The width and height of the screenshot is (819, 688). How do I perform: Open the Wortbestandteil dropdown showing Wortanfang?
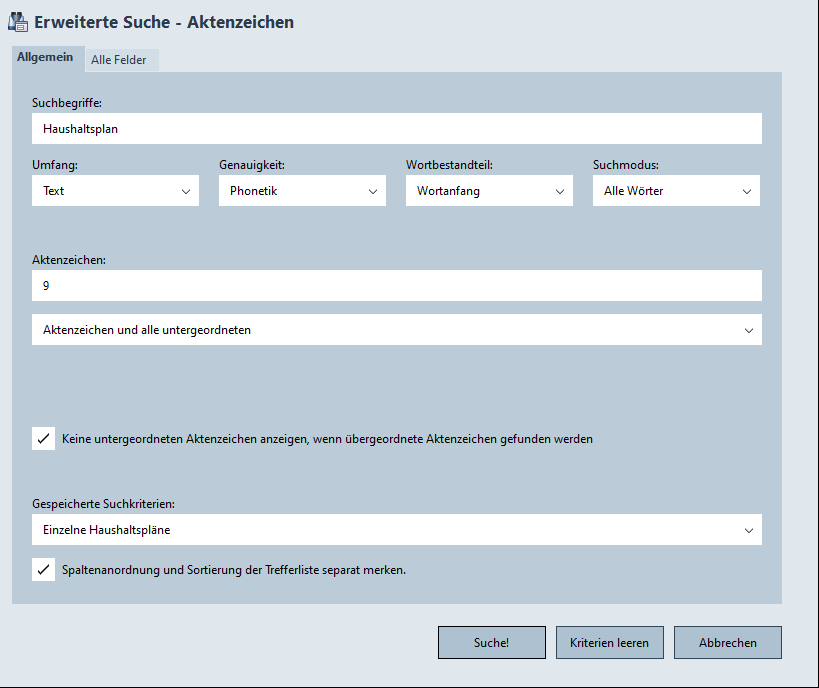[x=489, y=191]
